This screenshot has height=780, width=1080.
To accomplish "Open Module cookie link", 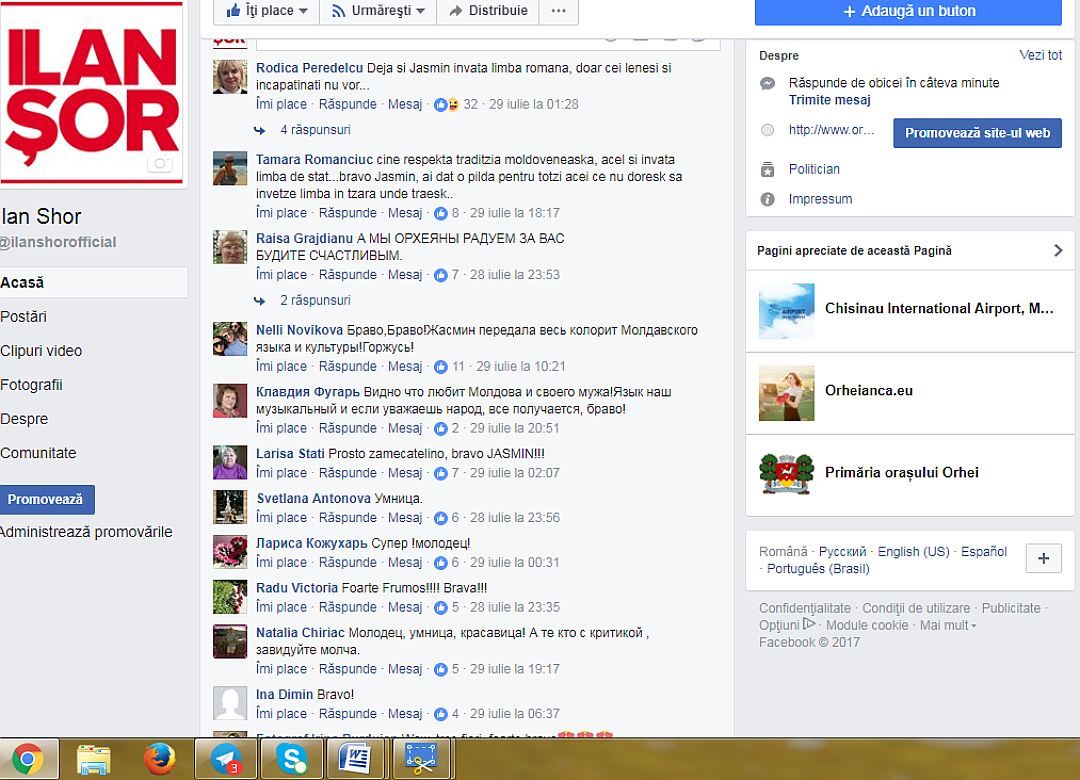I will point(867,626).
